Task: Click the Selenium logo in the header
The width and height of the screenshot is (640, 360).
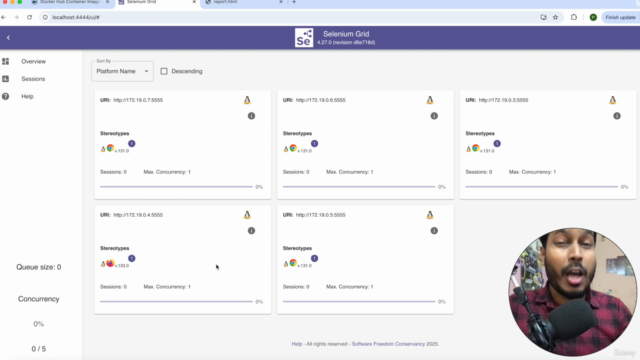Action: click(304, 38)
